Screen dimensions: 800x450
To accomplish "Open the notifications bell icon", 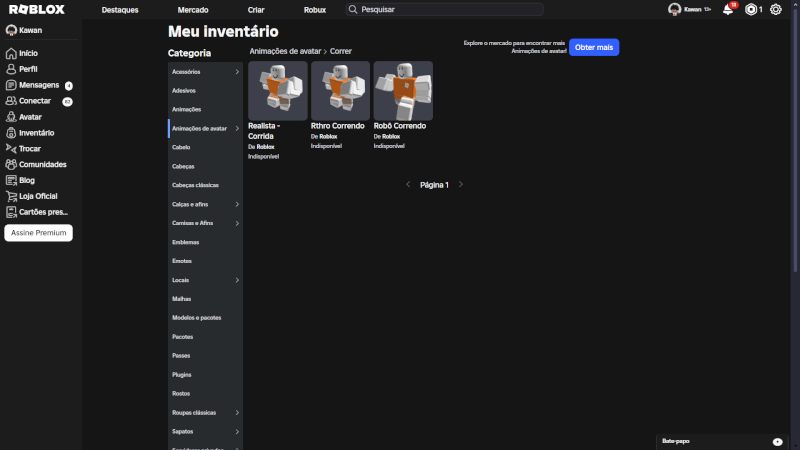I will coord(728,9).
